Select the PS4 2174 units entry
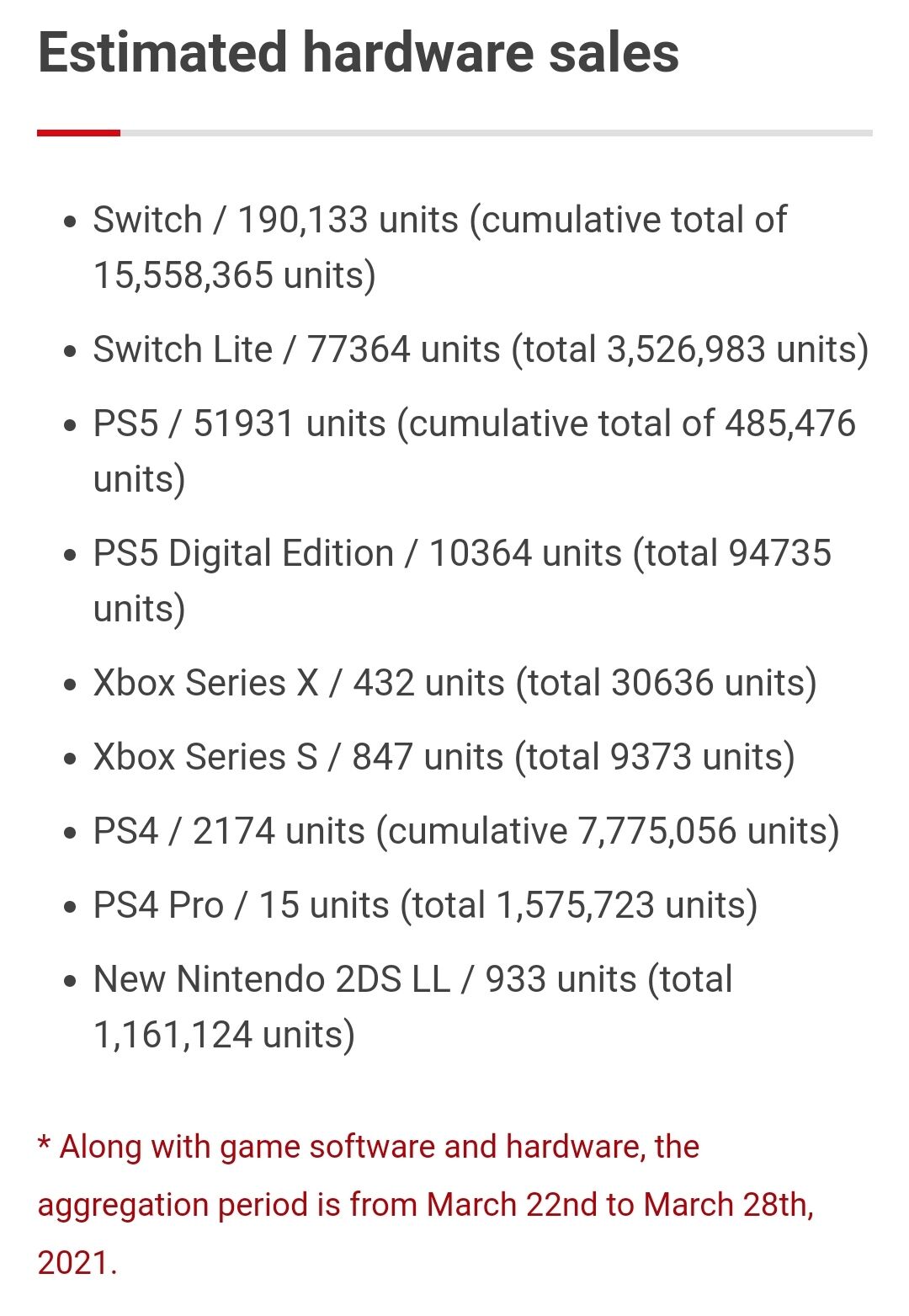This screenshot has width=909, height=1316. click(x=466, y=831)
